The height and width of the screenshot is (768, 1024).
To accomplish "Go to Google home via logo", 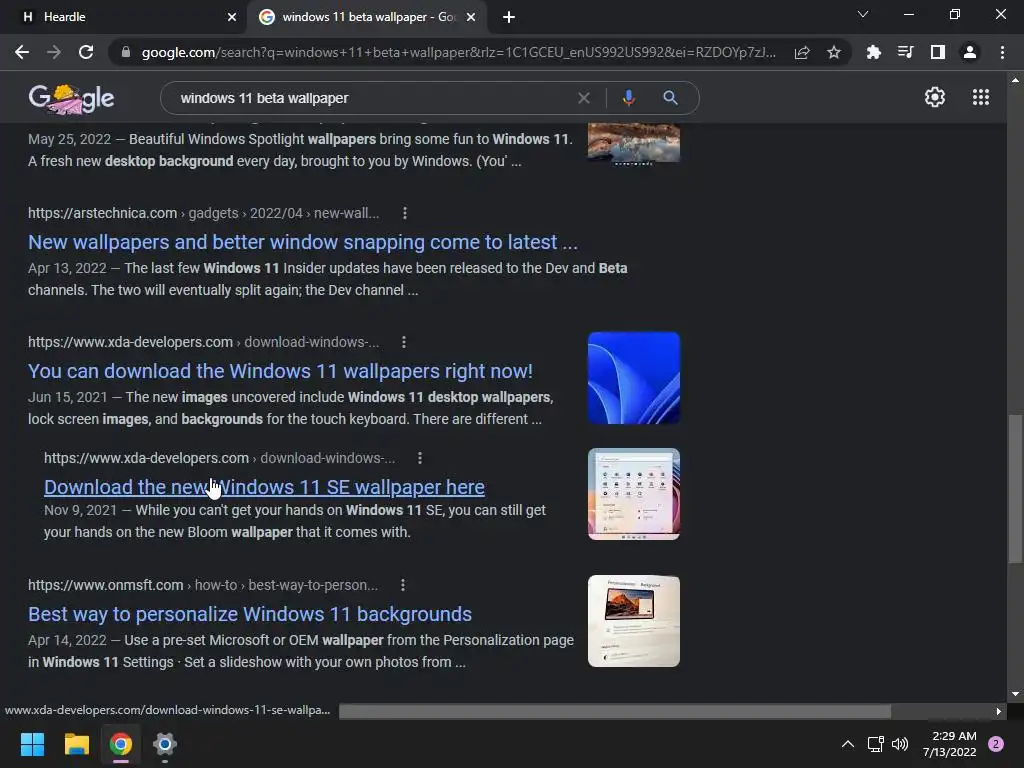I will coord(71,99).
